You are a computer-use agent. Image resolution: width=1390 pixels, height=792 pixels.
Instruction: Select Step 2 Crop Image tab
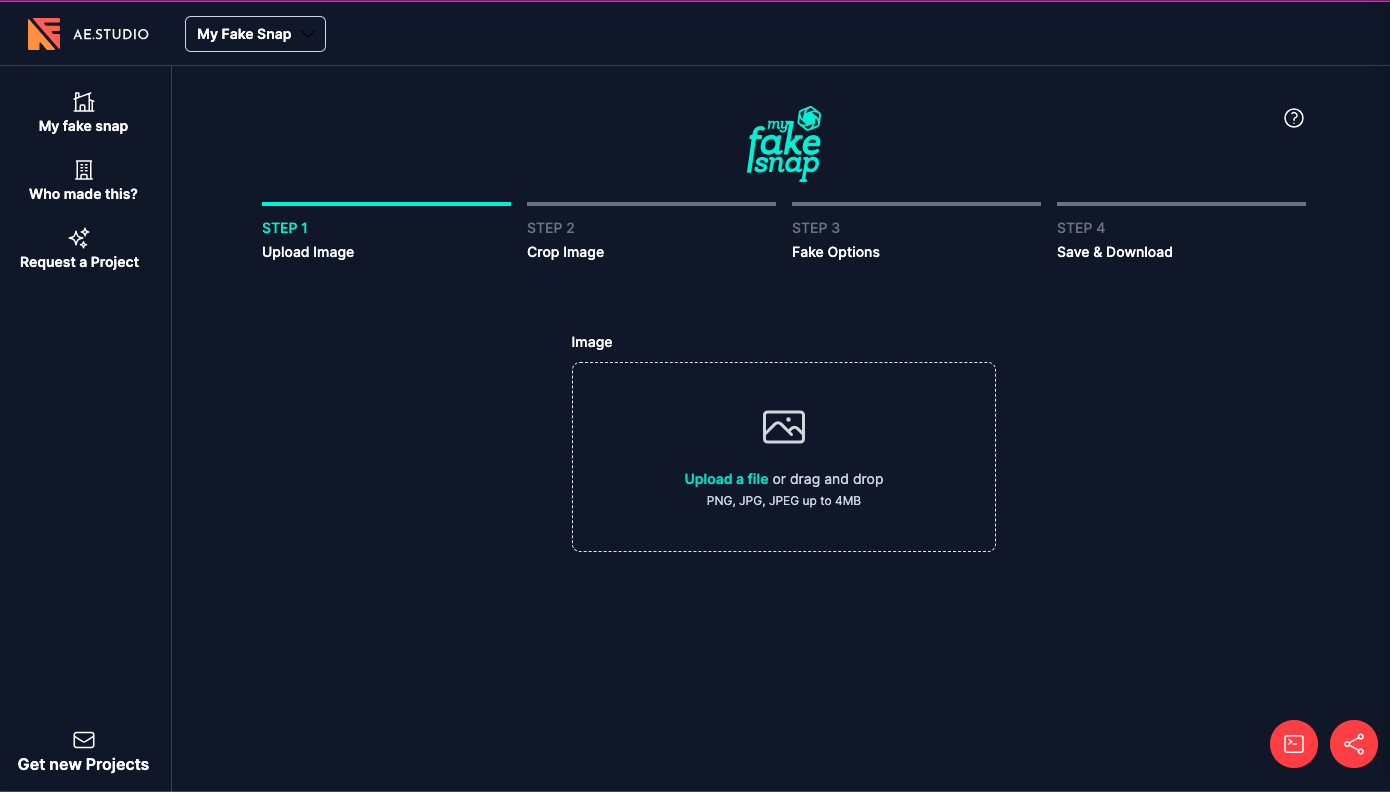[565, 240]
